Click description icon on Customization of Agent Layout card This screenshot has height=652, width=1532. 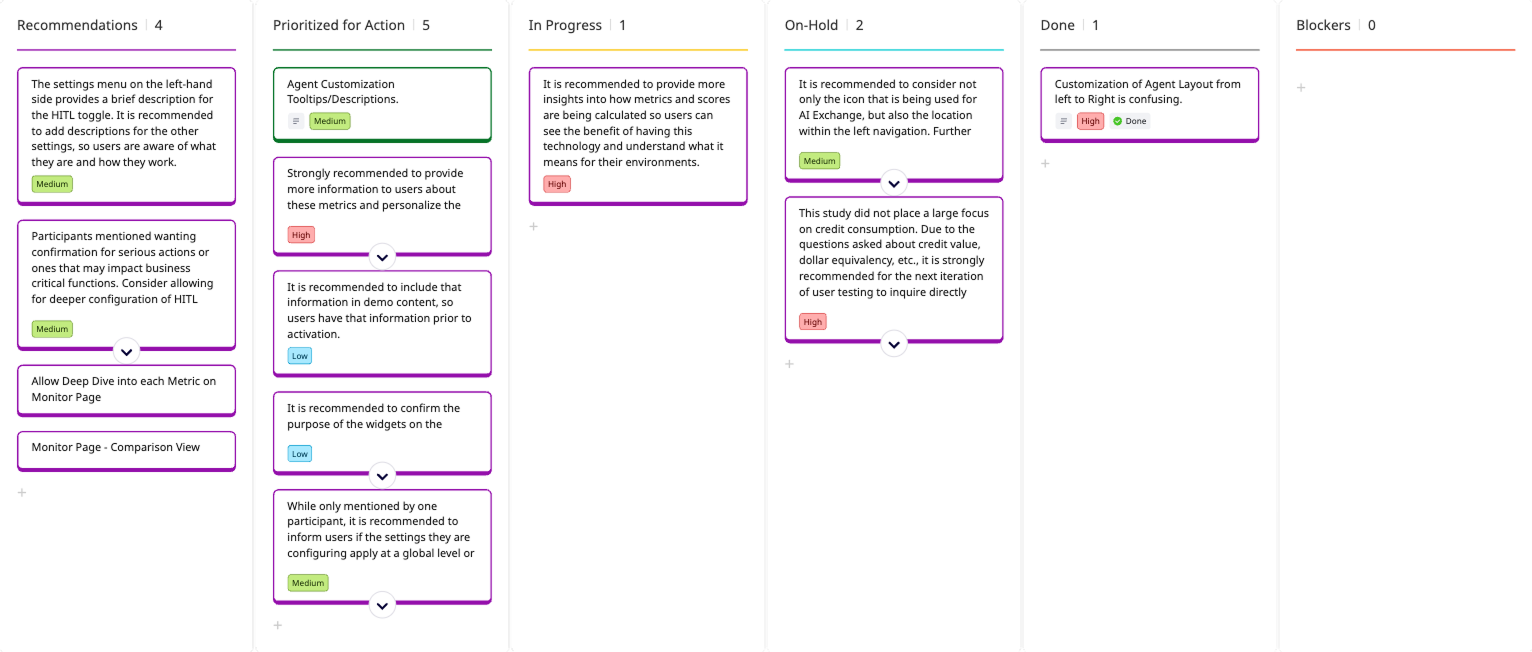coord(1064,121)
